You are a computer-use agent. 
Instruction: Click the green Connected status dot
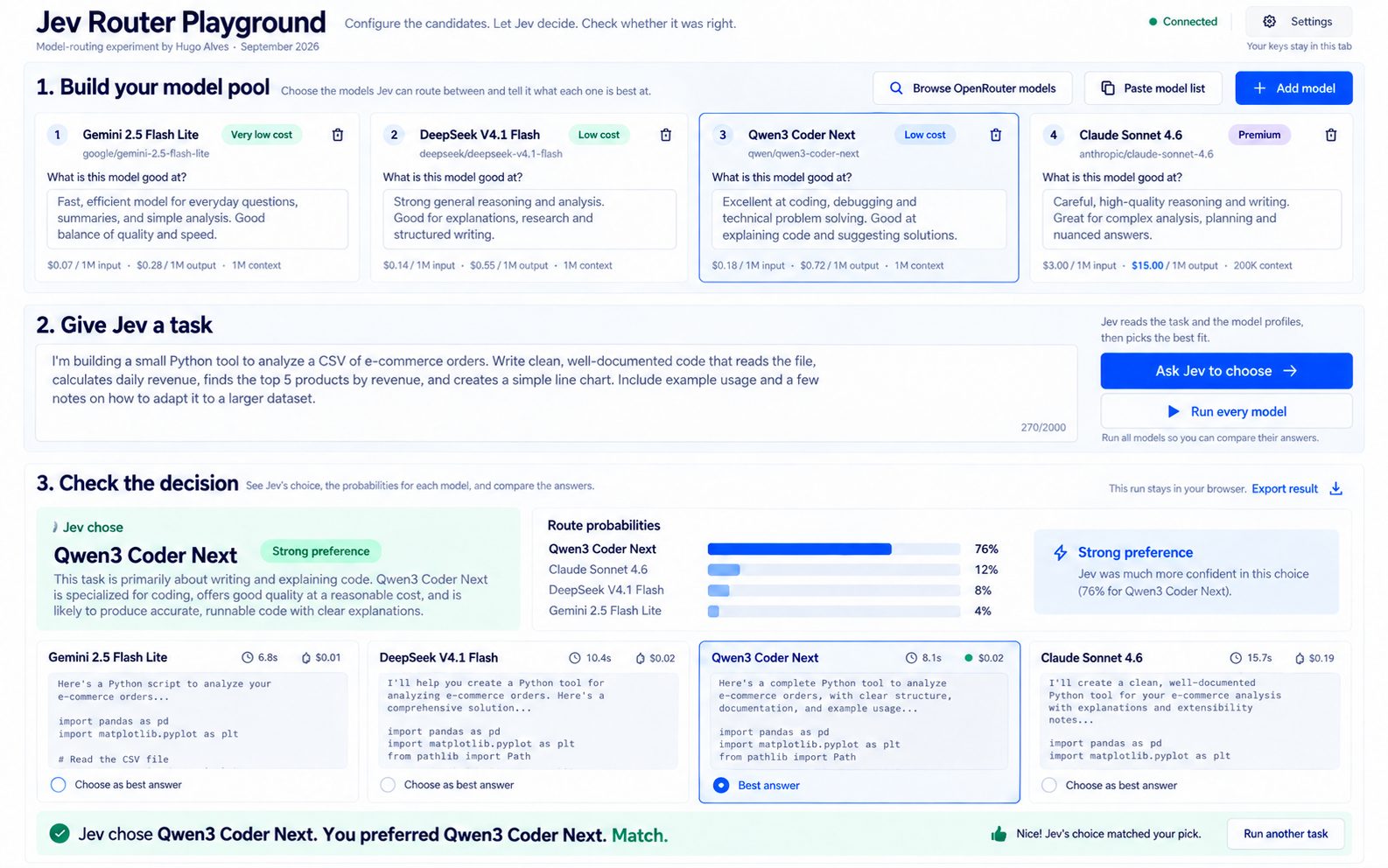(x=1153, y=22)
